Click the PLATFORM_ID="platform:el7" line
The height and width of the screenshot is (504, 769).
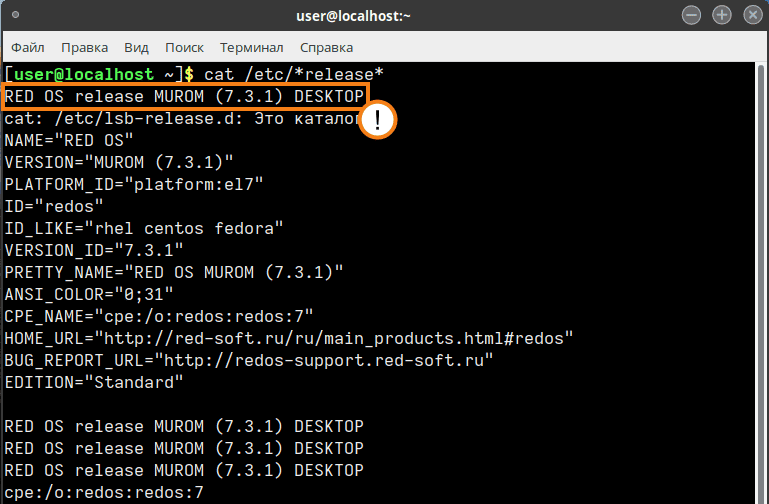pyautogui.click(x=134, y=185)
